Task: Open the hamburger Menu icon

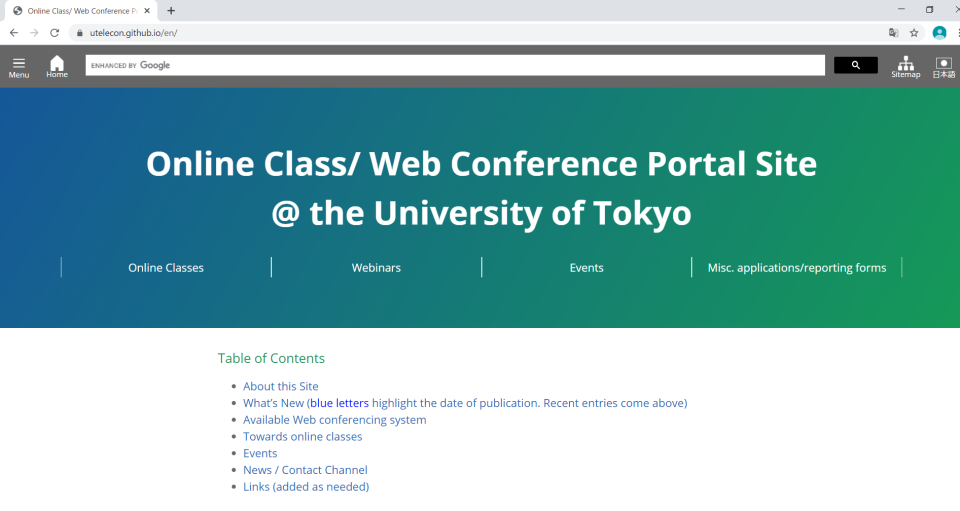Action: coord(19,67)
